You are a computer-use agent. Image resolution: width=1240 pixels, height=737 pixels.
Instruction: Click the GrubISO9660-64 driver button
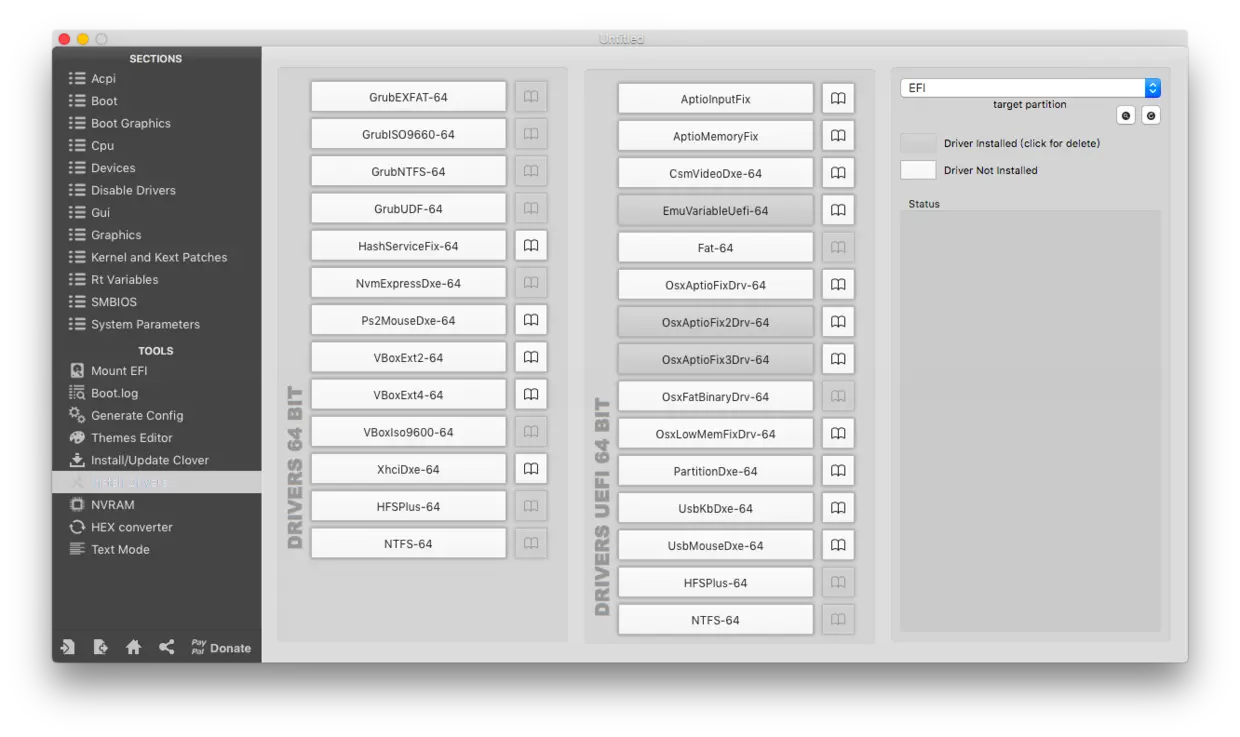(x=408, y=134)
